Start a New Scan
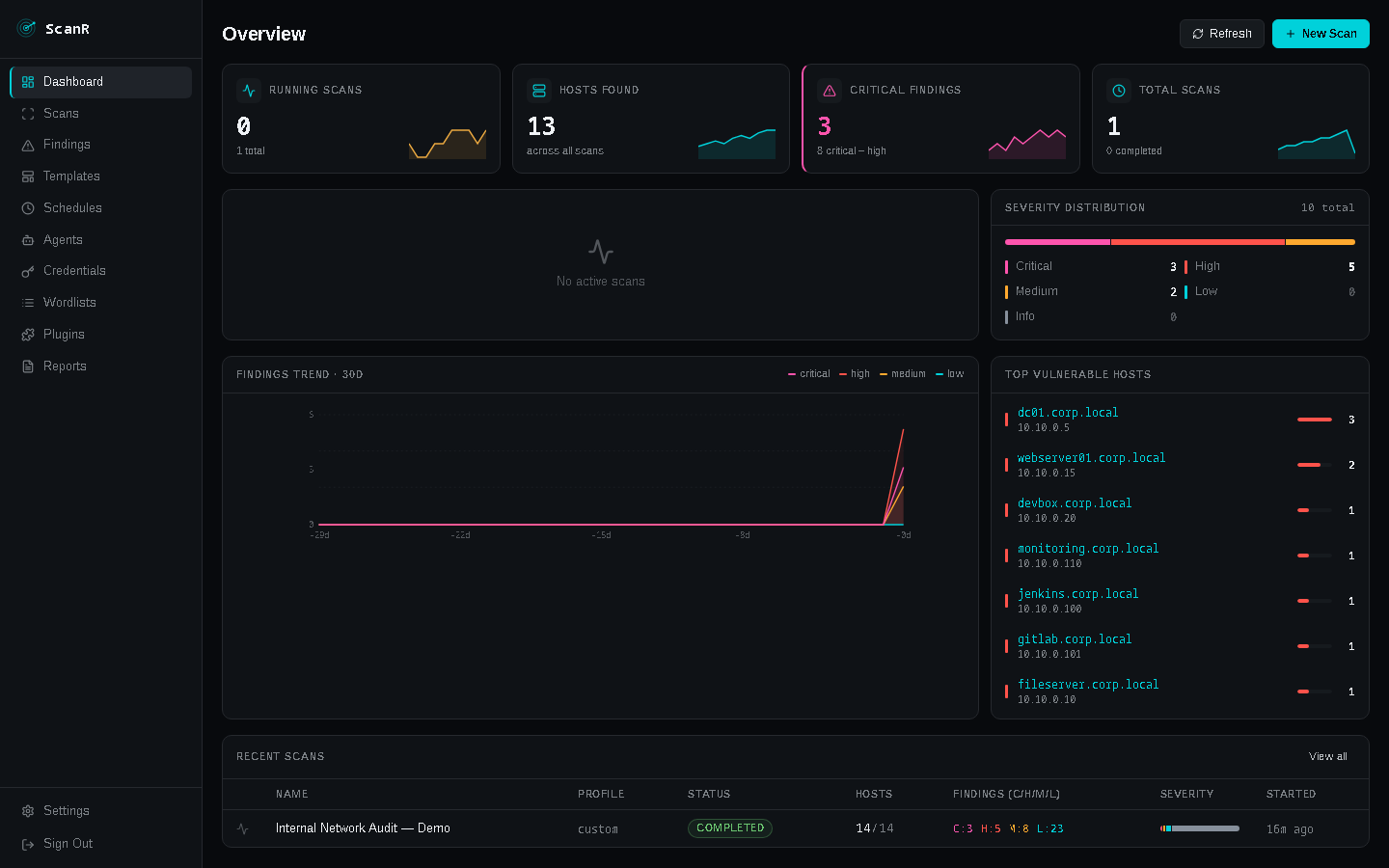This screenshot has height=868, width=1389. point(1321,33)
